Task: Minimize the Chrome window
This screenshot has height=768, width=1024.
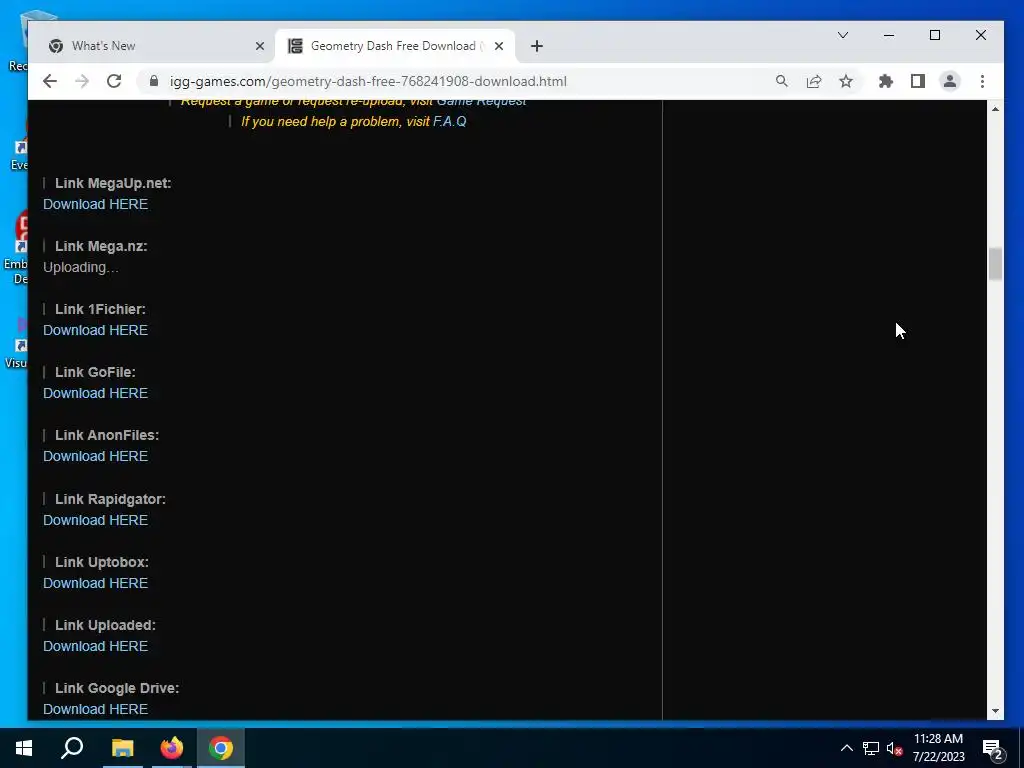Action: (x=889, y=35)
